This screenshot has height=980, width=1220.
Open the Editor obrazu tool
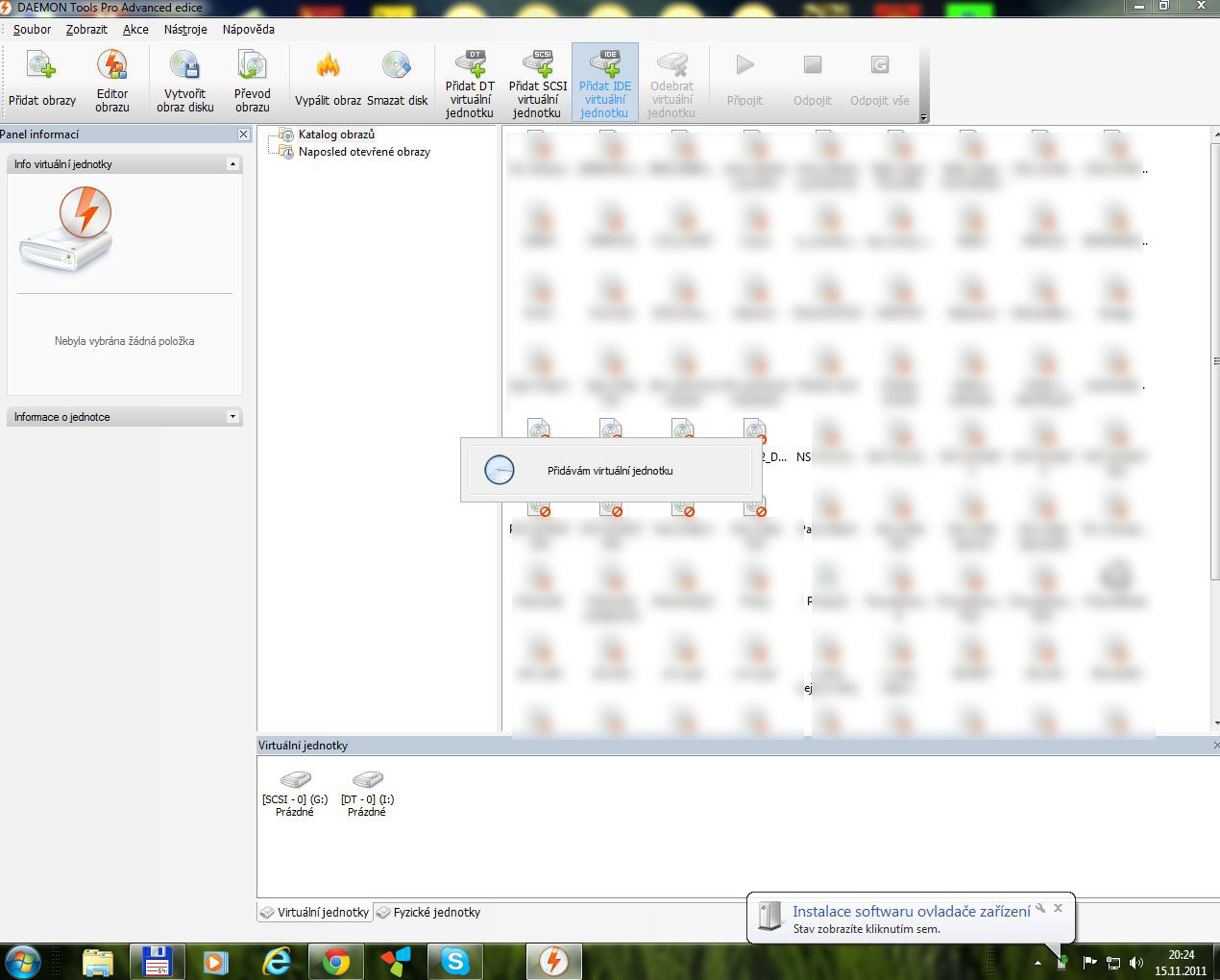tap(112, 67)
